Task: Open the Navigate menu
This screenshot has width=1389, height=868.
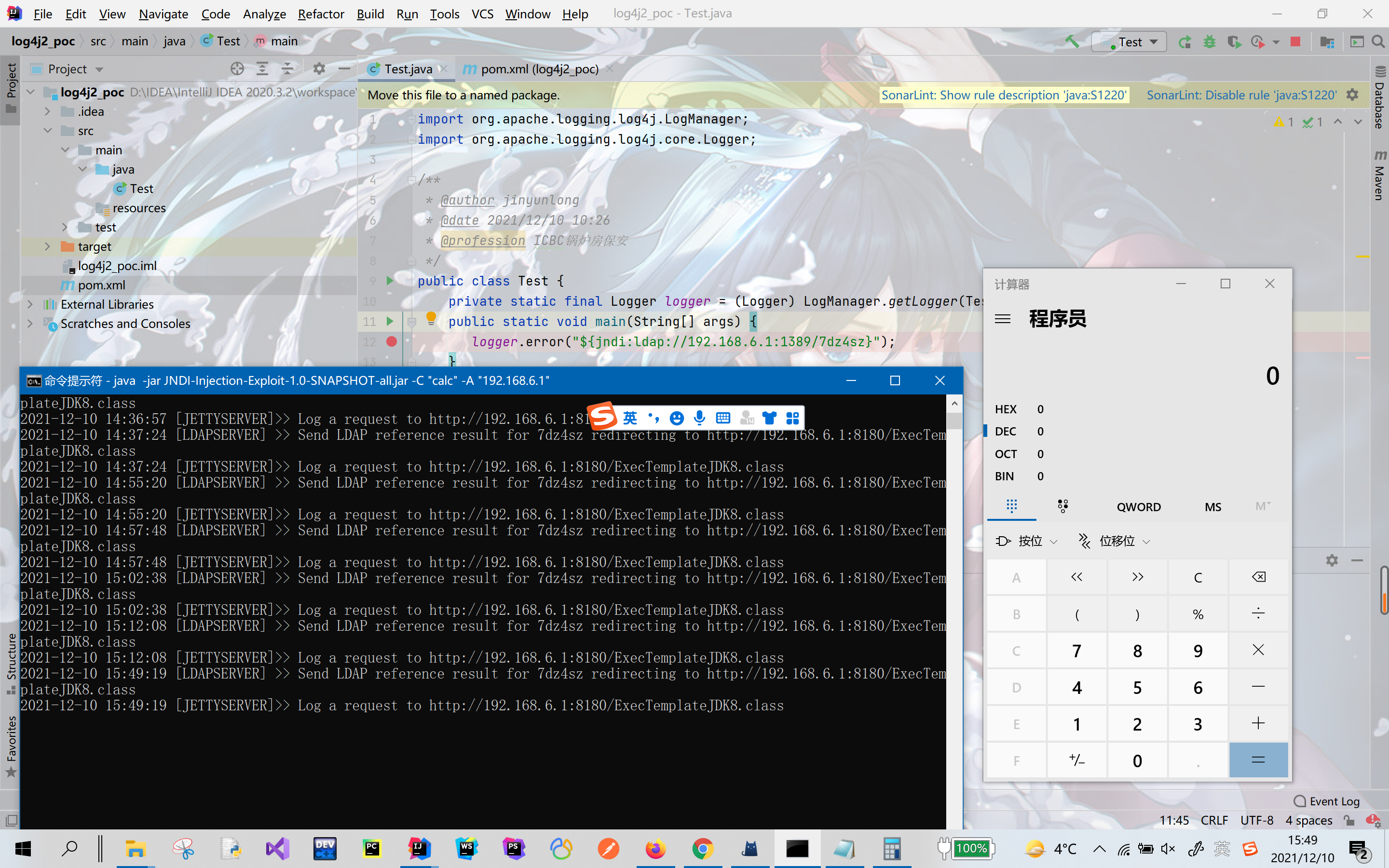Action: coord(163,14)
